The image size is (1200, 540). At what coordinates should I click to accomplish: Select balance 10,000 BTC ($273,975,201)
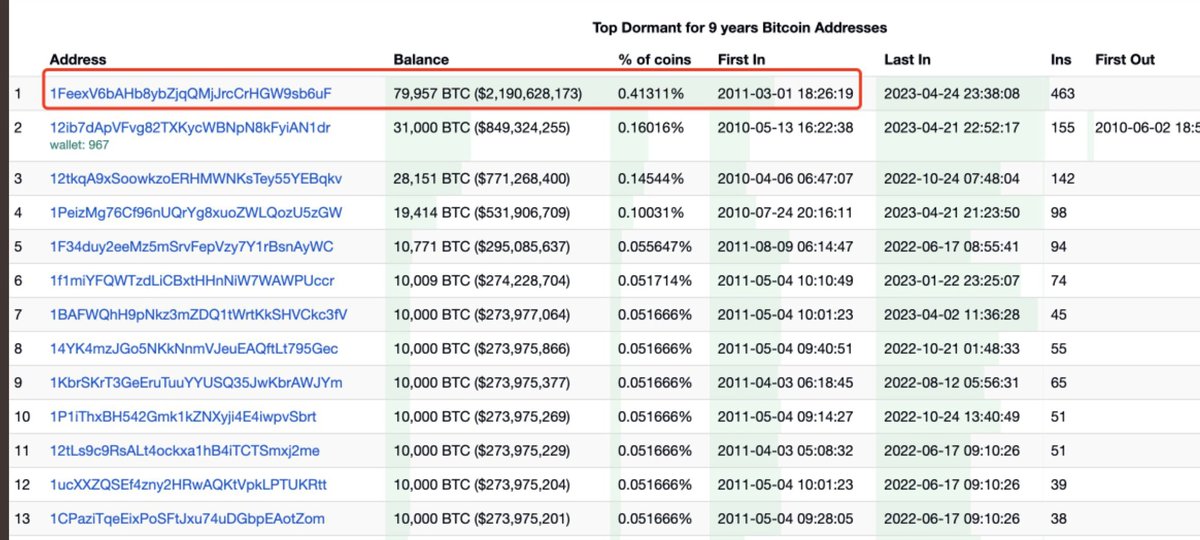pyautogui.click(x=482, y=519)
